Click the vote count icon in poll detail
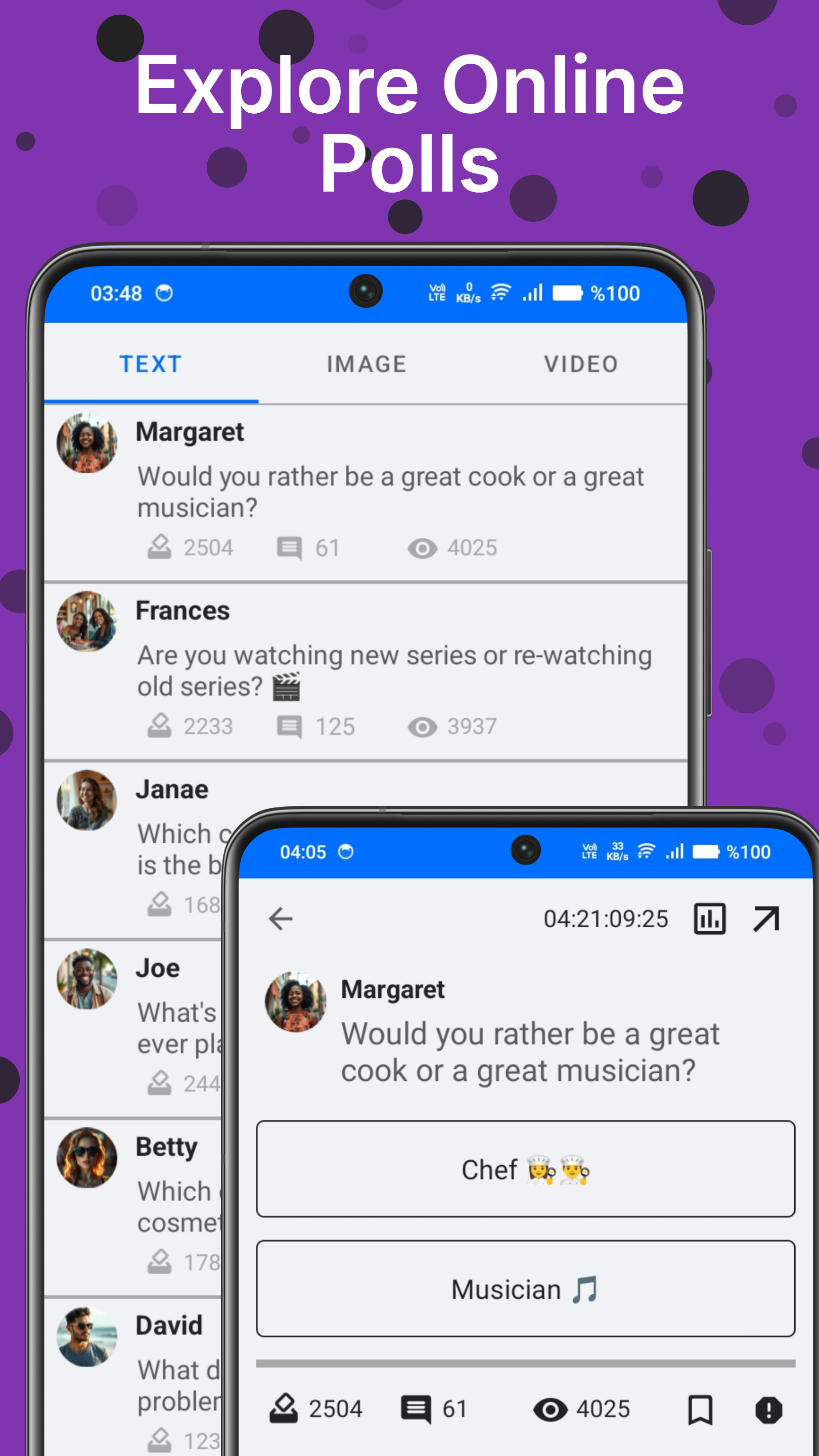The image size is (819, 1456). (x=283, y=1408)
